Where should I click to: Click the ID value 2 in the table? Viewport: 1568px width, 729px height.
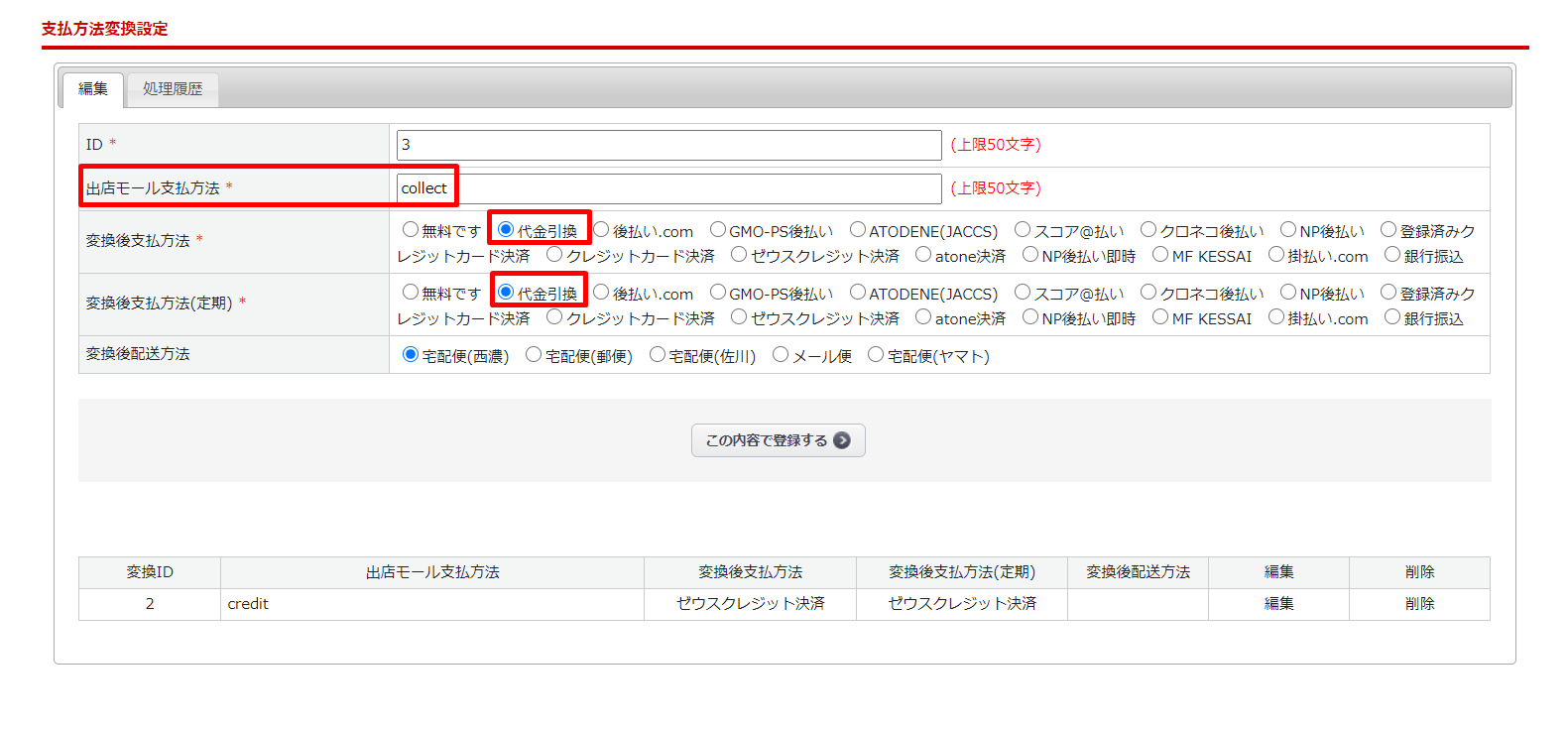[150, 604]
